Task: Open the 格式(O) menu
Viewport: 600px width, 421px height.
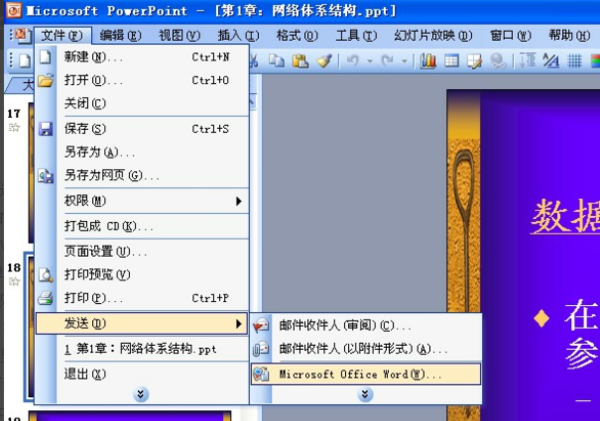Action: 297,36
